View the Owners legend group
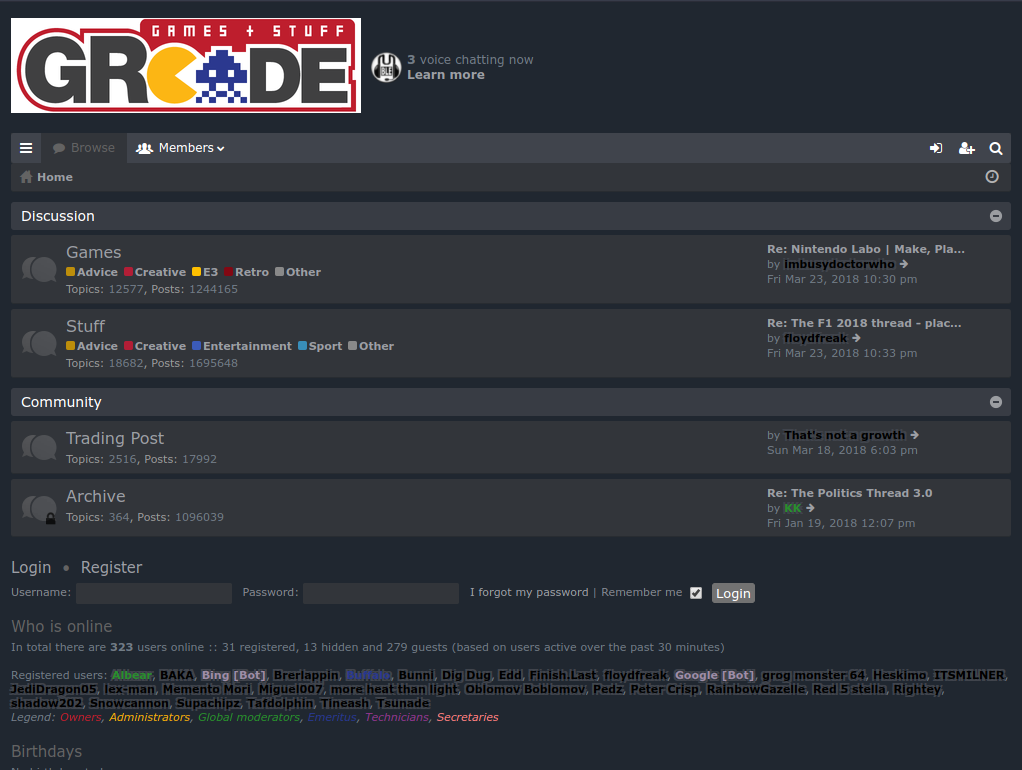This screenshot has width=1022, height=770. coord(81,717)
